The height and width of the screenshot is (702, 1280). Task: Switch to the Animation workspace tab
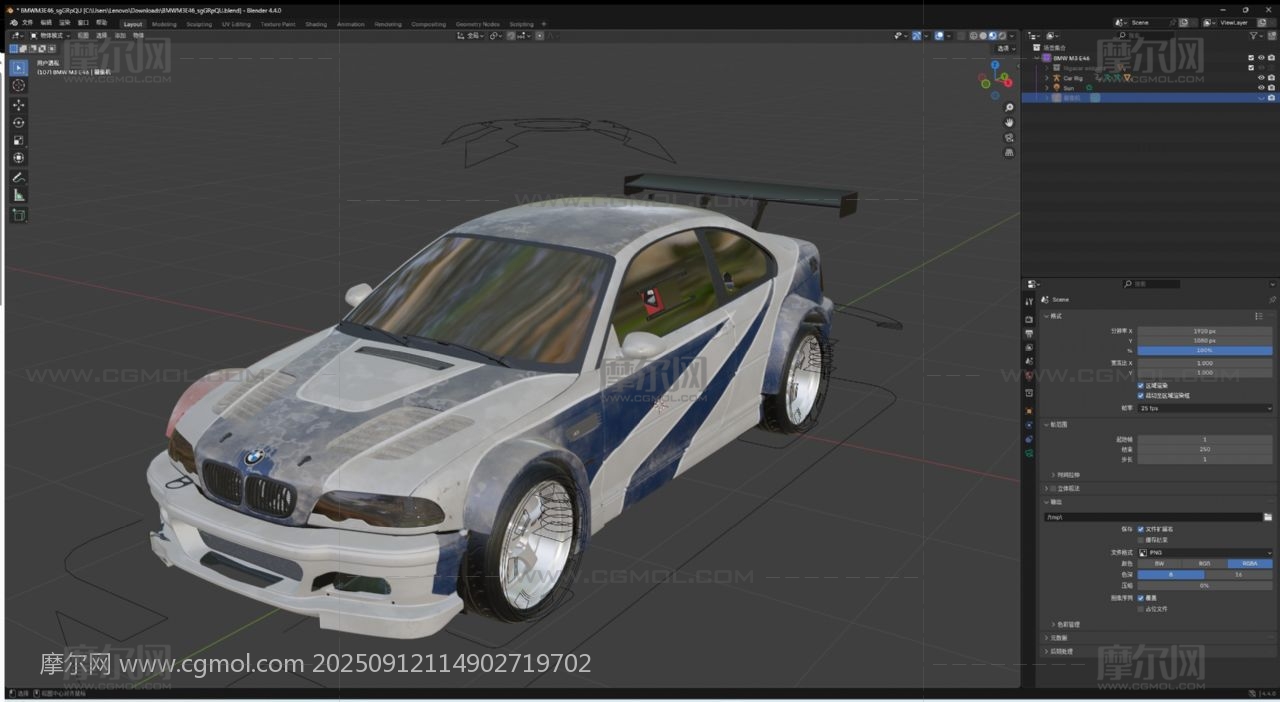tap(351, 24)
